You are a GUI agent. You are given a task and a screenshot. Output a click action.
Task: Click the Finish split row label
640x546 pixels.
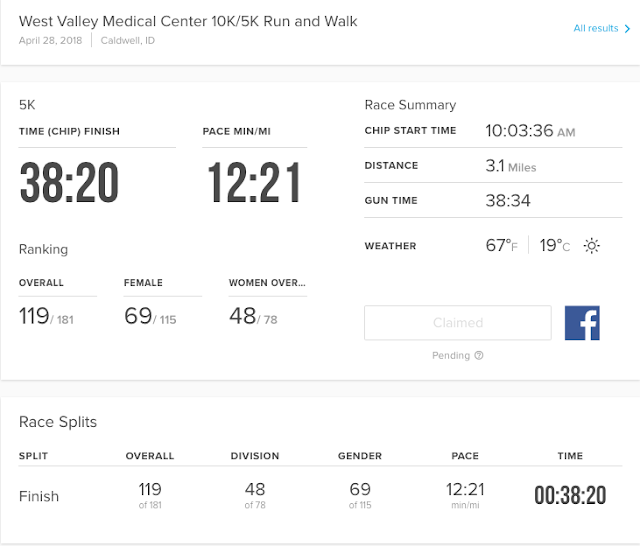pos(39,496)
